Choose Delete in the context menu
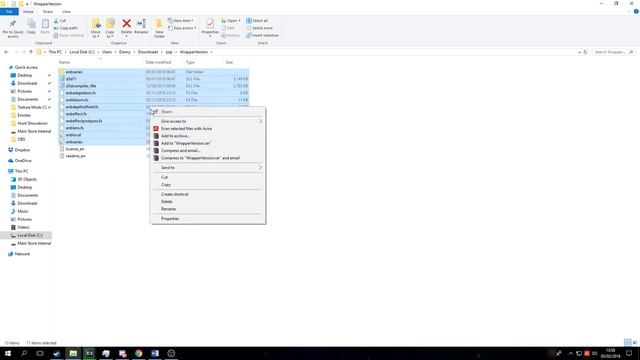 207,202
